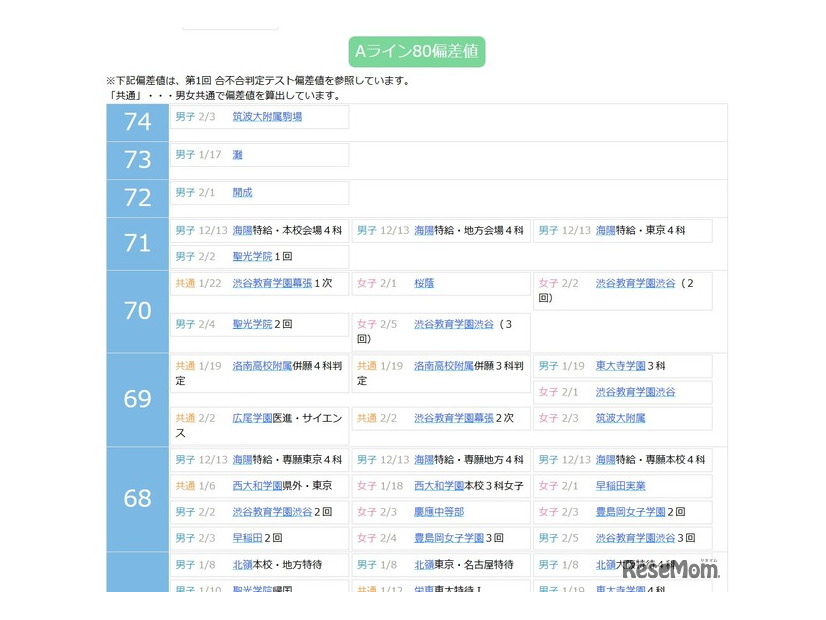Open 海陽 link for 特給・専願地方4科

click(x=424, y=459)
